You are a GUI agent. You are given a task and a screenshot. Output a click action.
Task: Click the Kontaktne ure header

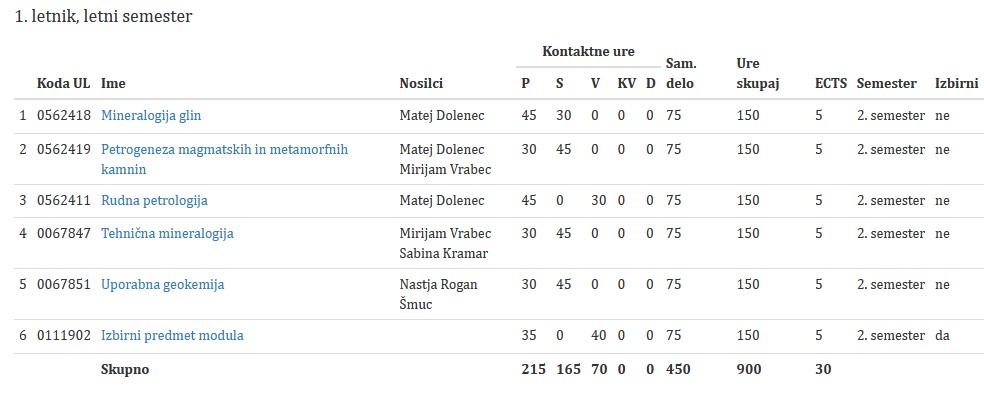click(x=588, y=51)
